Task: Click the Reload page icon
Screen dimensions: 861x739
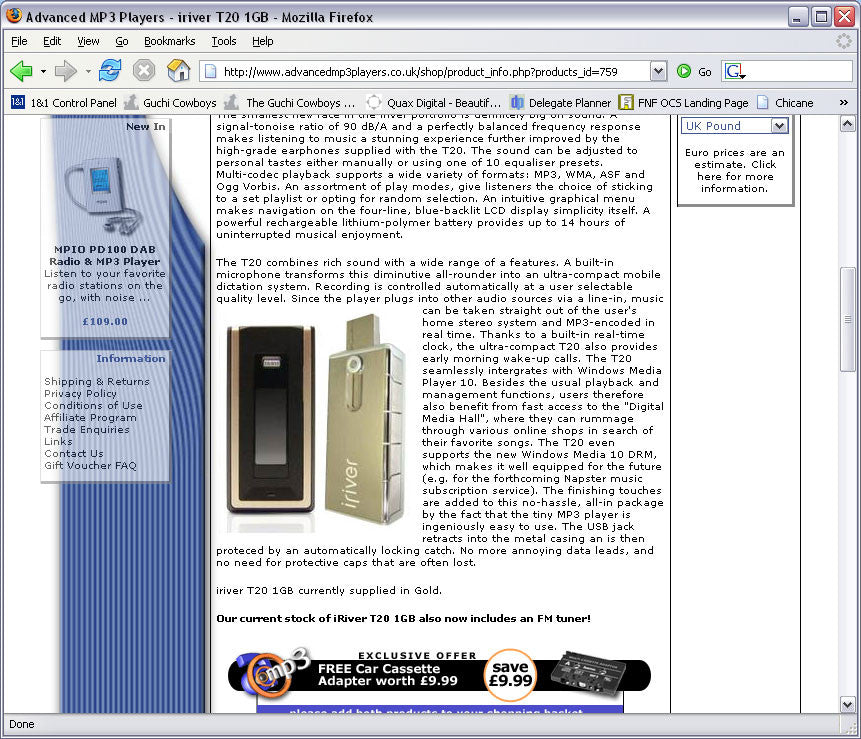Action: click(x=110, y=71)
